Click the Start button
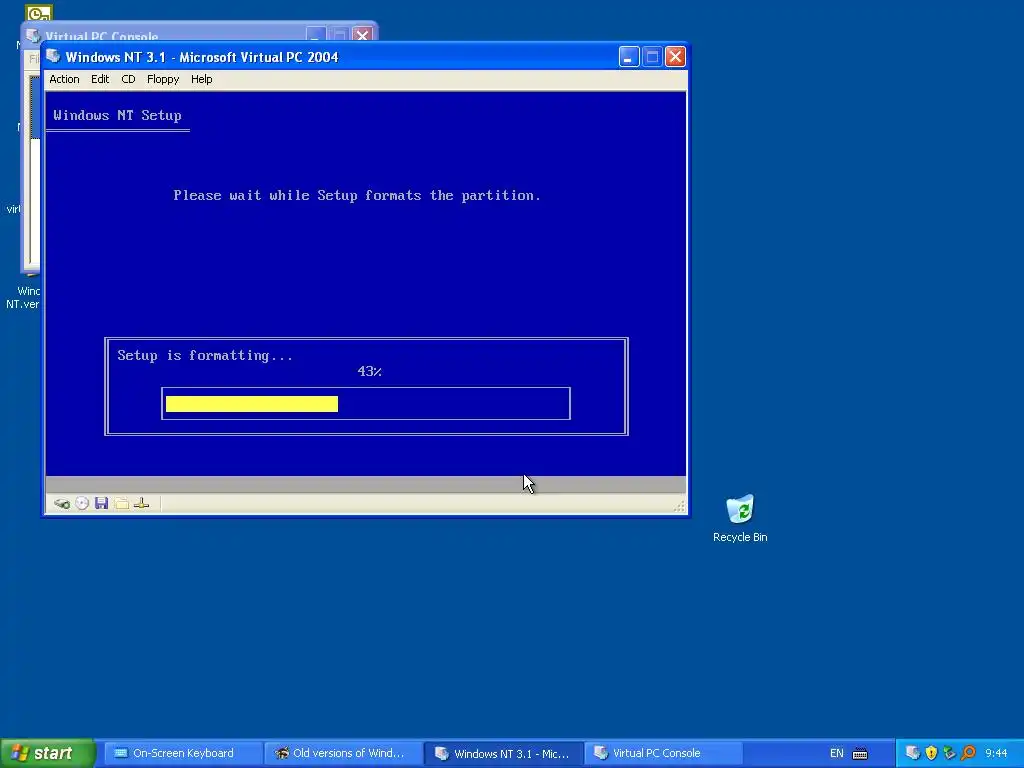 click(47, 753)
